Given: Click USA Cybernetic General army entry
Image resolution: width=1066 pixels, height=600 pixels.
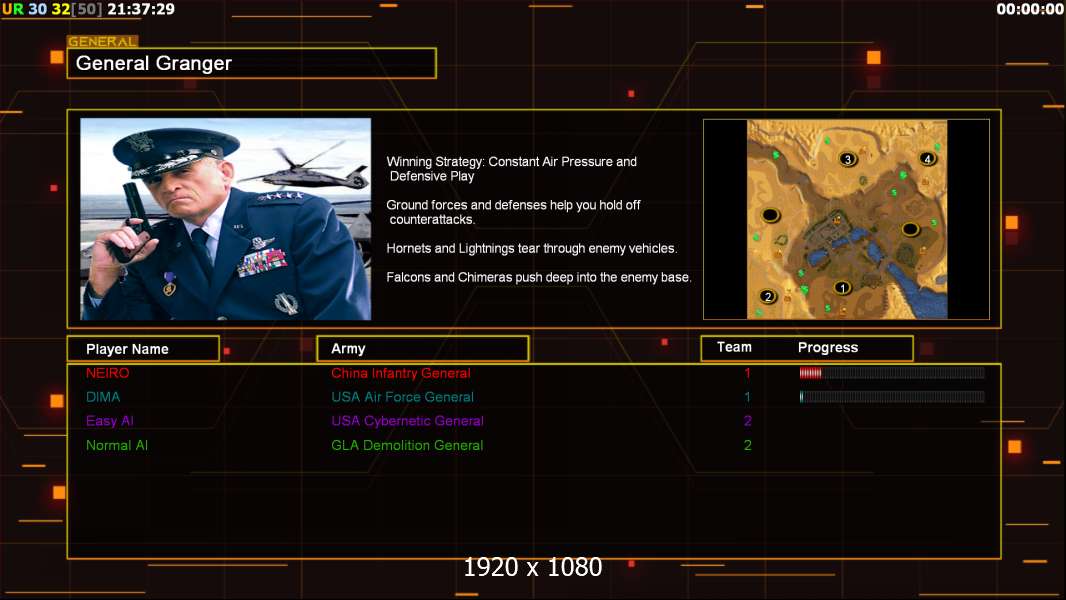Looking at the screenshot, I should (407, 421).
